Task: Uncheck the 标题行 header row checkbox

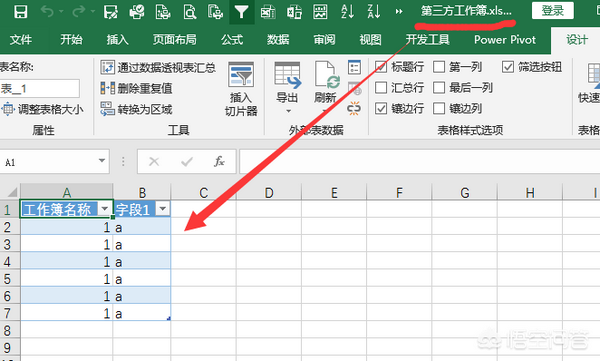Action: point(381,67)
